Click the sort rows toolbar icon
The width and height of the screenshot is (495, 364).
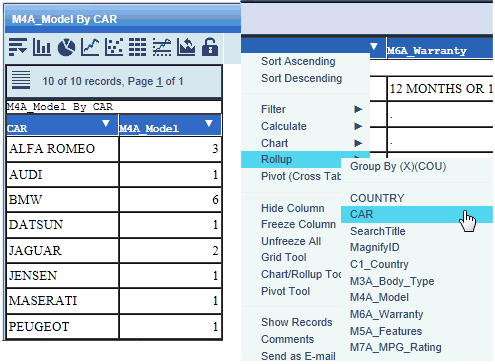tap(18, 47)
